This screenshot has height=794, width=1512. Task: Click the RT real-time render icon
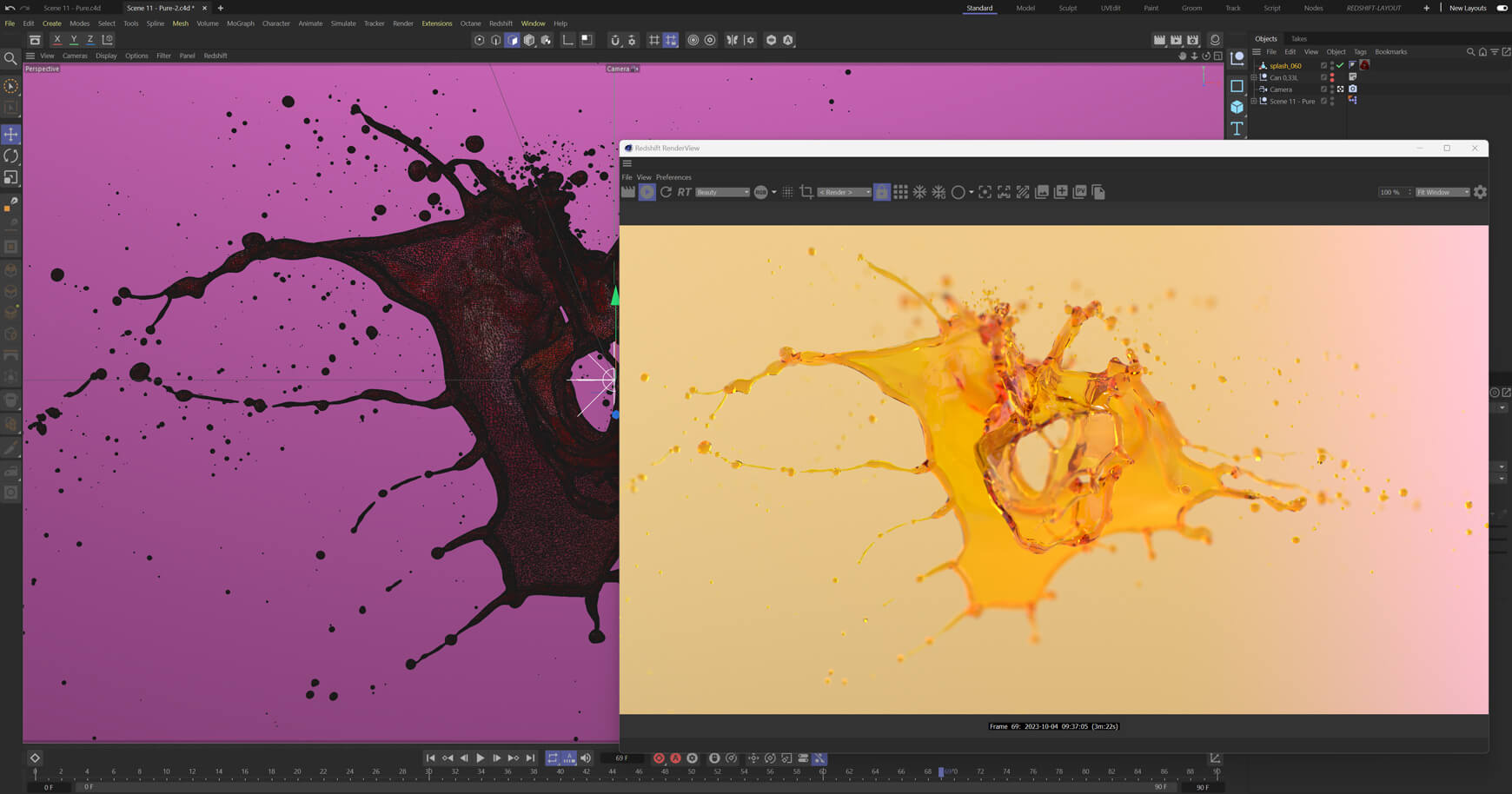[x=685, y=192]
